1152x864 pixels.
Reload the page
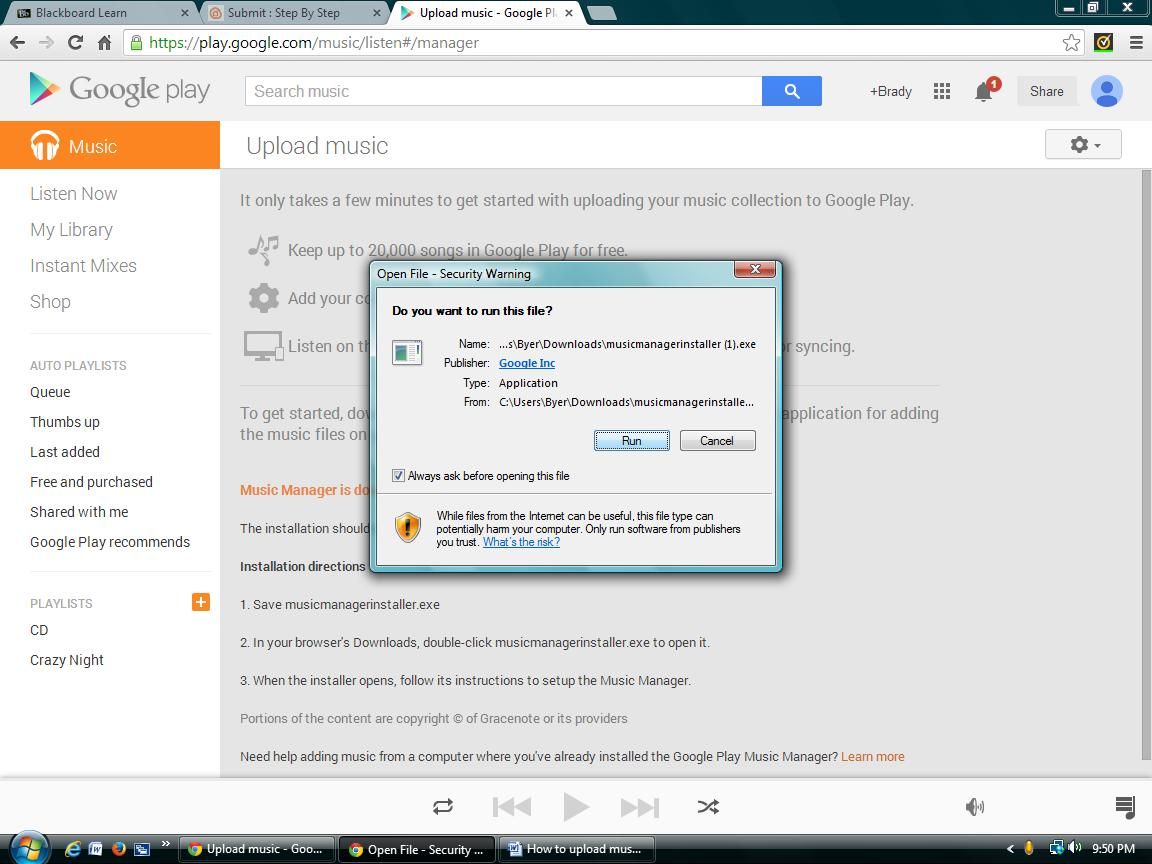point(75,43)
